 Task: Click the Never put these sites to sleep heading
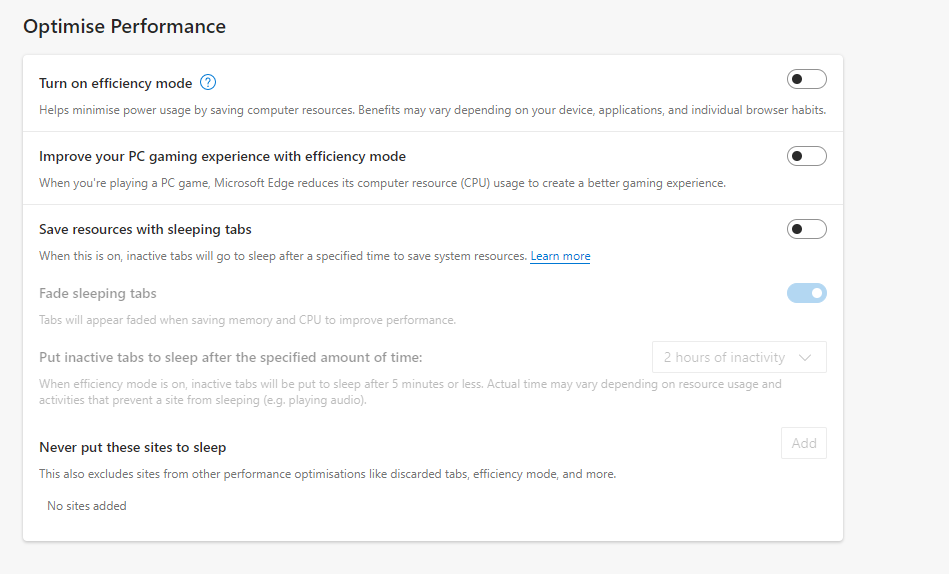click(132, 447)
